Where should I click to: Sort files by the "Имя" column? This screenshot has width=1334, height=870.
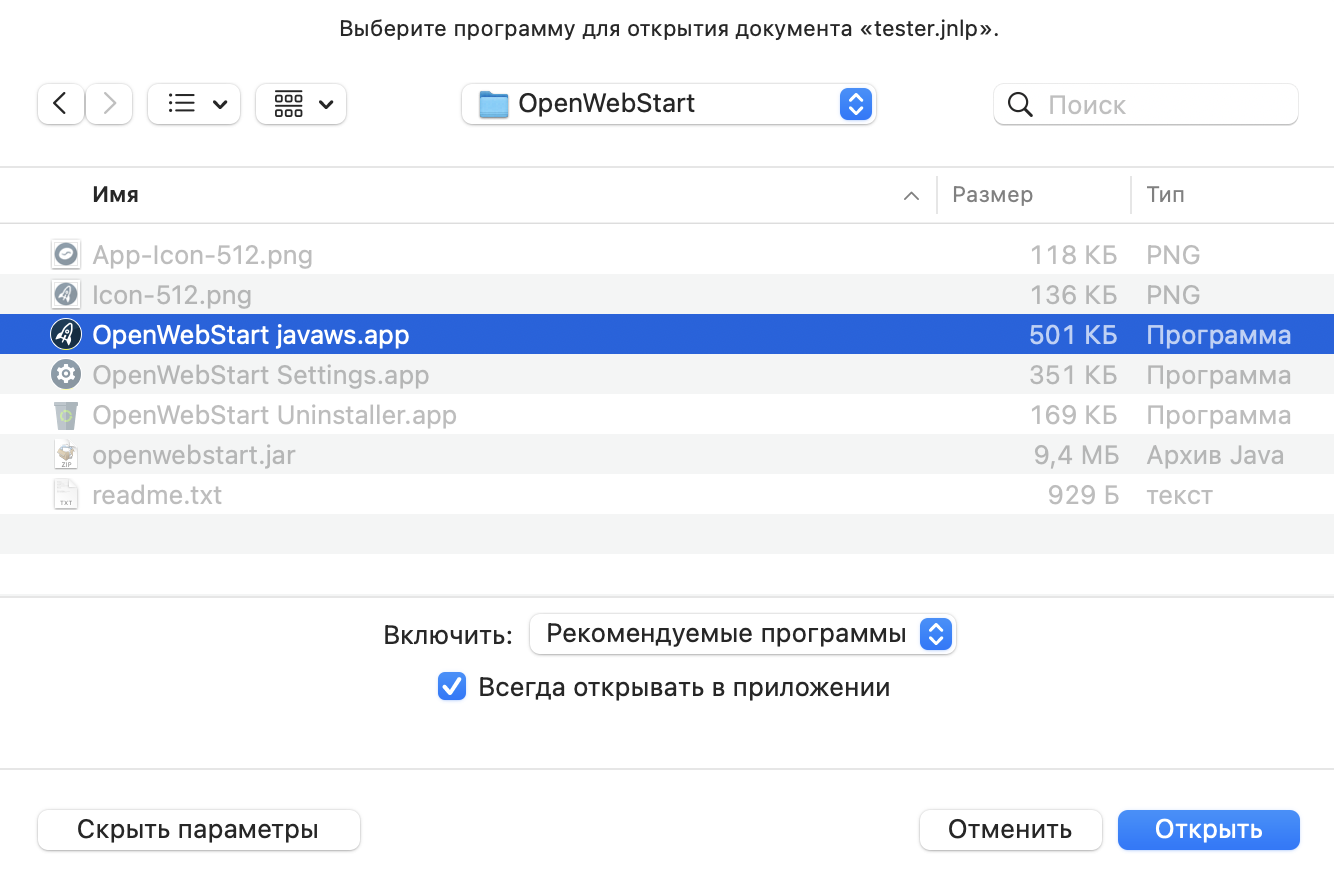(116, 195)
